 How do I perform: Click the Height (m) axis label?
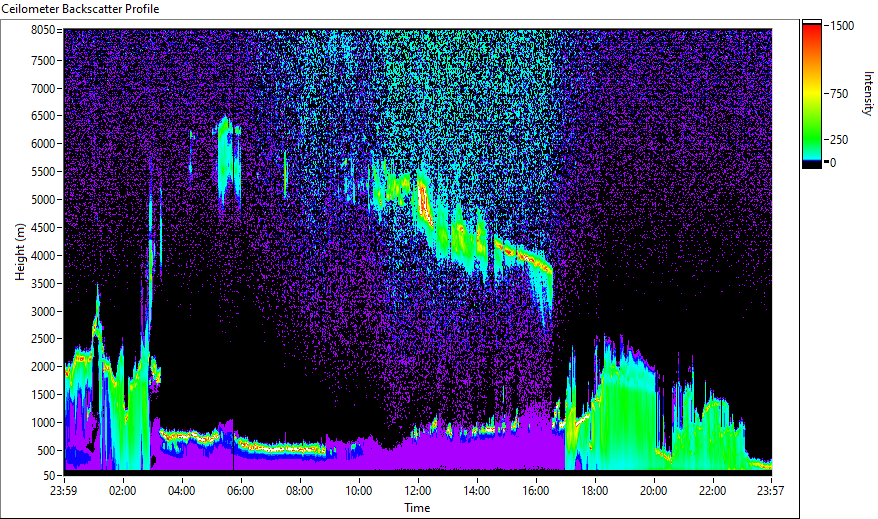pos(20,252)
